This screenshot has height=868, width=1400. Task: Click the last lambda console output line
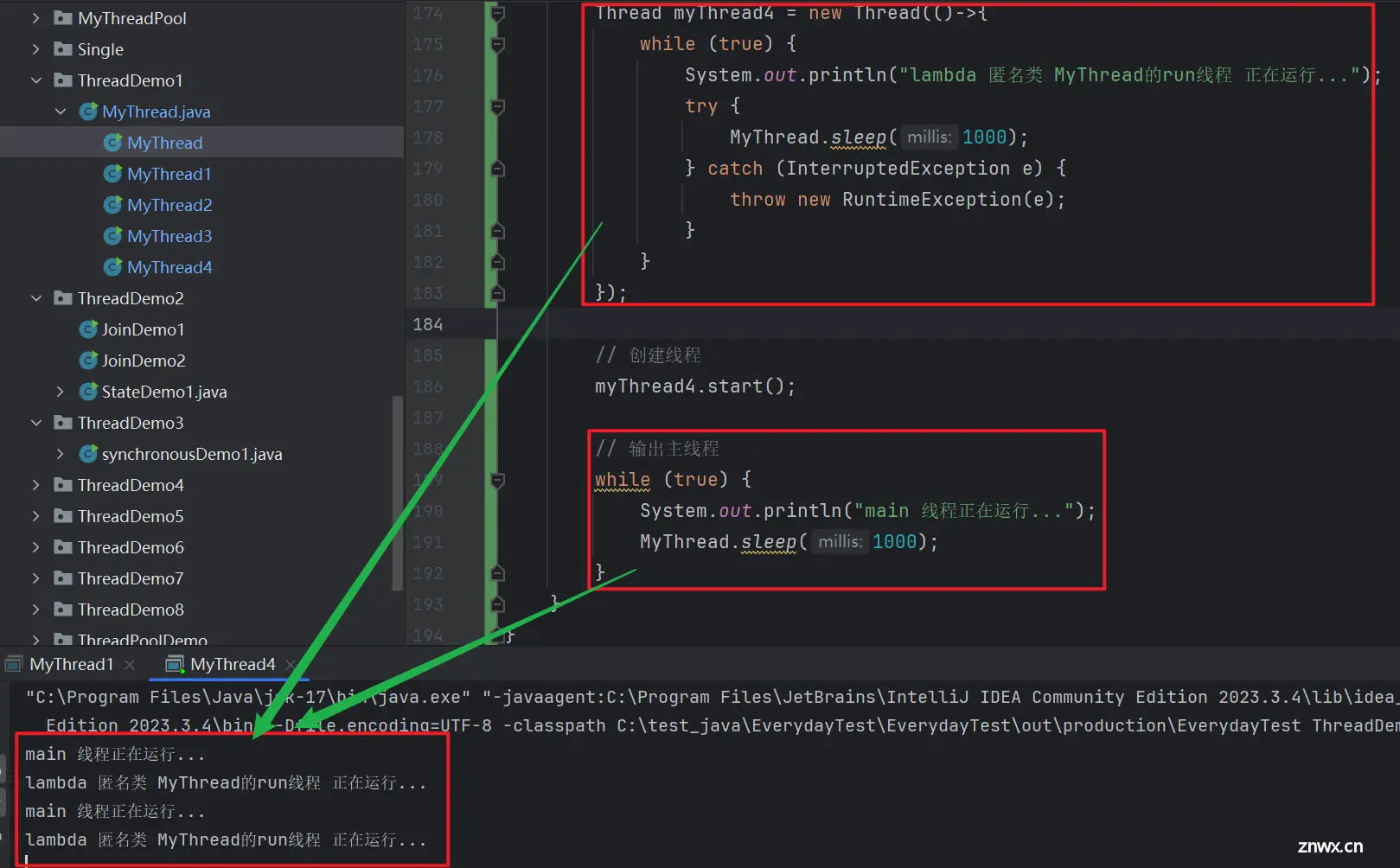pyautogui.click(x=226, y=839)
